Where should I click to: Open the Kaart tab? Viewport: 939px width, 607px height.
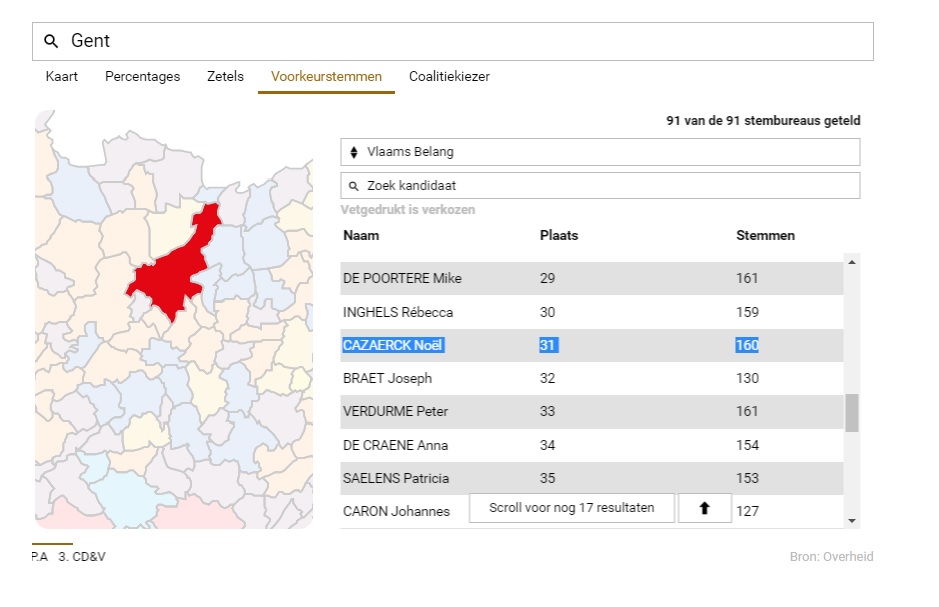click(62, 77)
